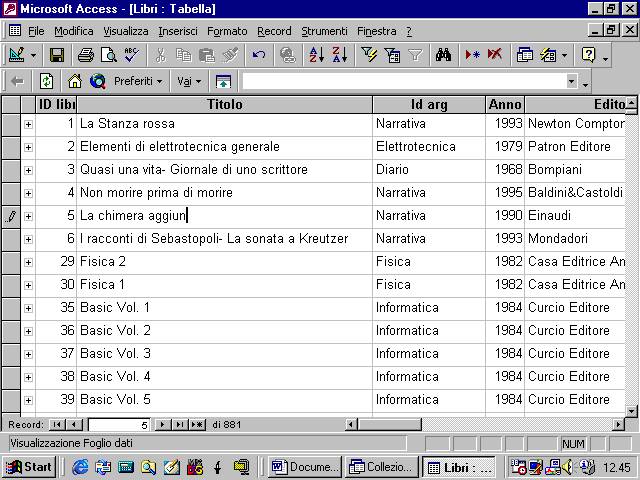Activate the Format Painter brush
Image resolution: width=640 pixels, height=480 pixels.
click(230, 55)
